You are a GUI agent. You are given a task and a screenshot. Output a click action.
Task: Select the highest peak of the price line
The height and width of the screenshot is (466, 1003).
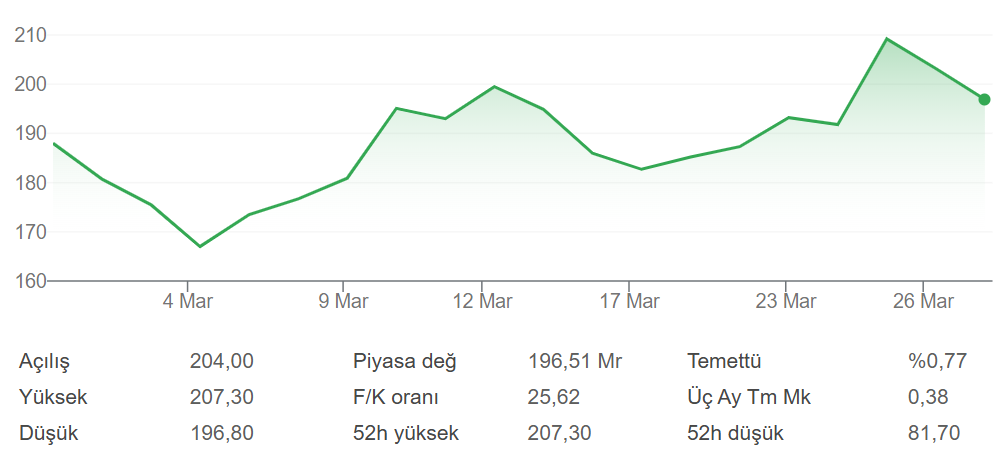click(886, 39)
